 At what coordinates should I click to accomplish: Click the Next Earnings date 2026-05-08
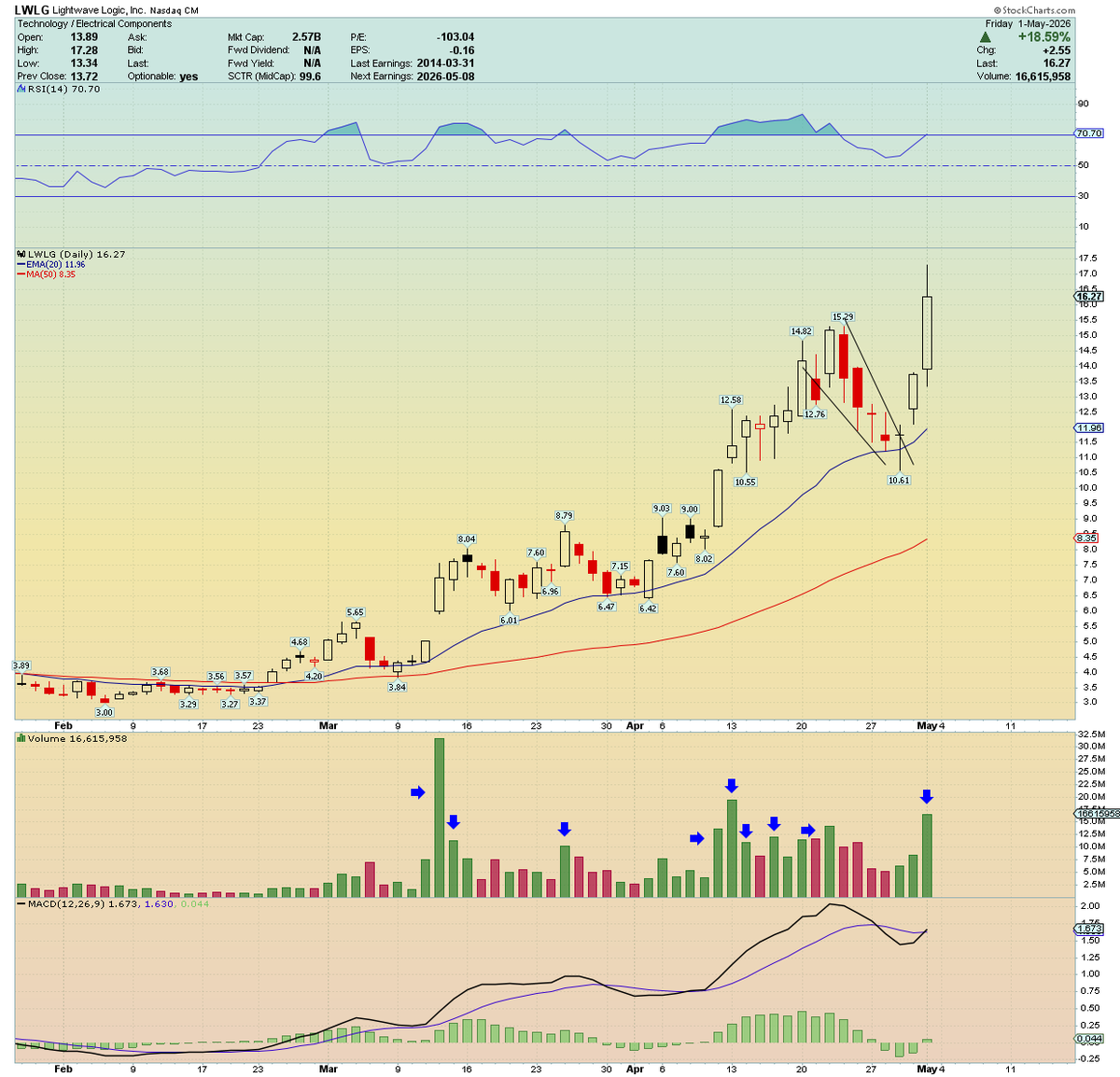coord(445,77)
